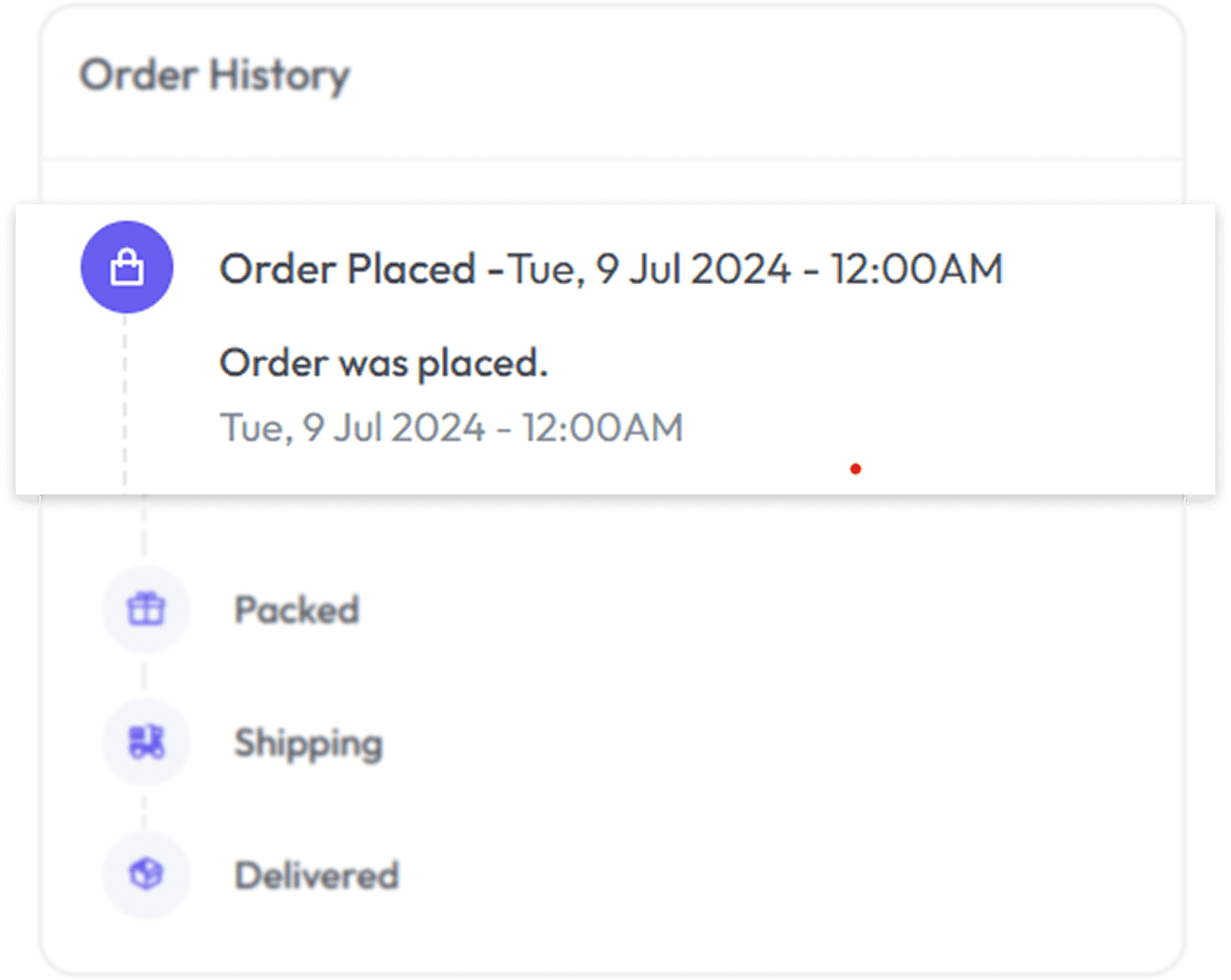The width and height of the screenshot is (1231, 980).
Task: Click the Packed gift box icon
Action: click(146, 609)
